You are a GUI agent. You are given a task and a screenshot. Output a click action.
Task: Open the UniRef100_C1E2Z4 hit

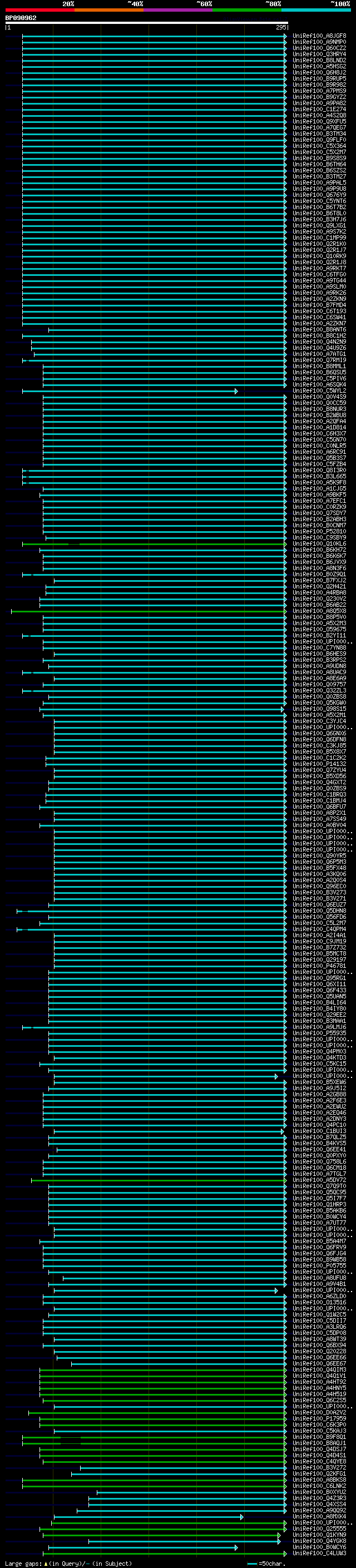319,109
